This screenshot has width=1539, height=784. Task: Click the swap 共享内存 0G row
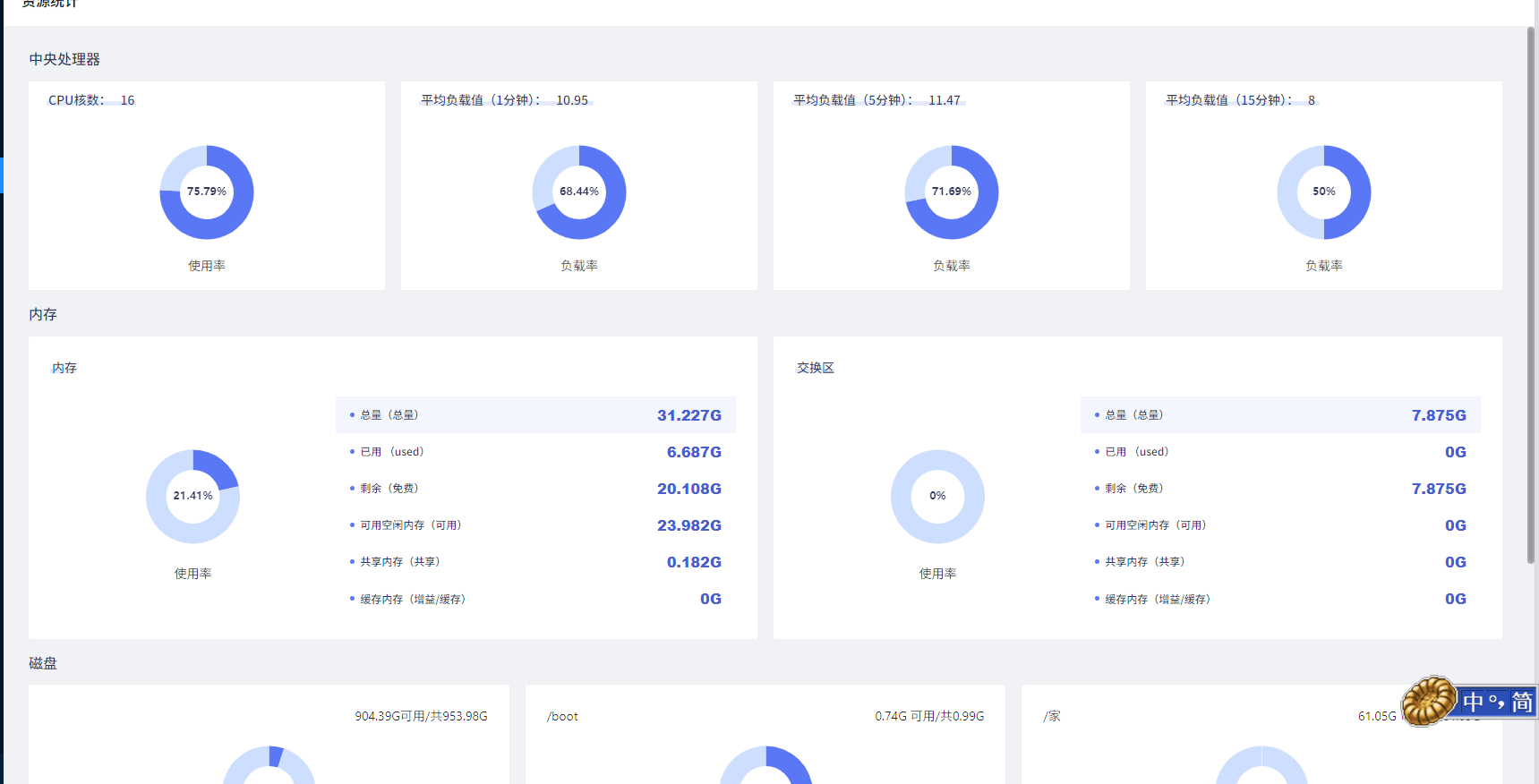pos(1280,562)
